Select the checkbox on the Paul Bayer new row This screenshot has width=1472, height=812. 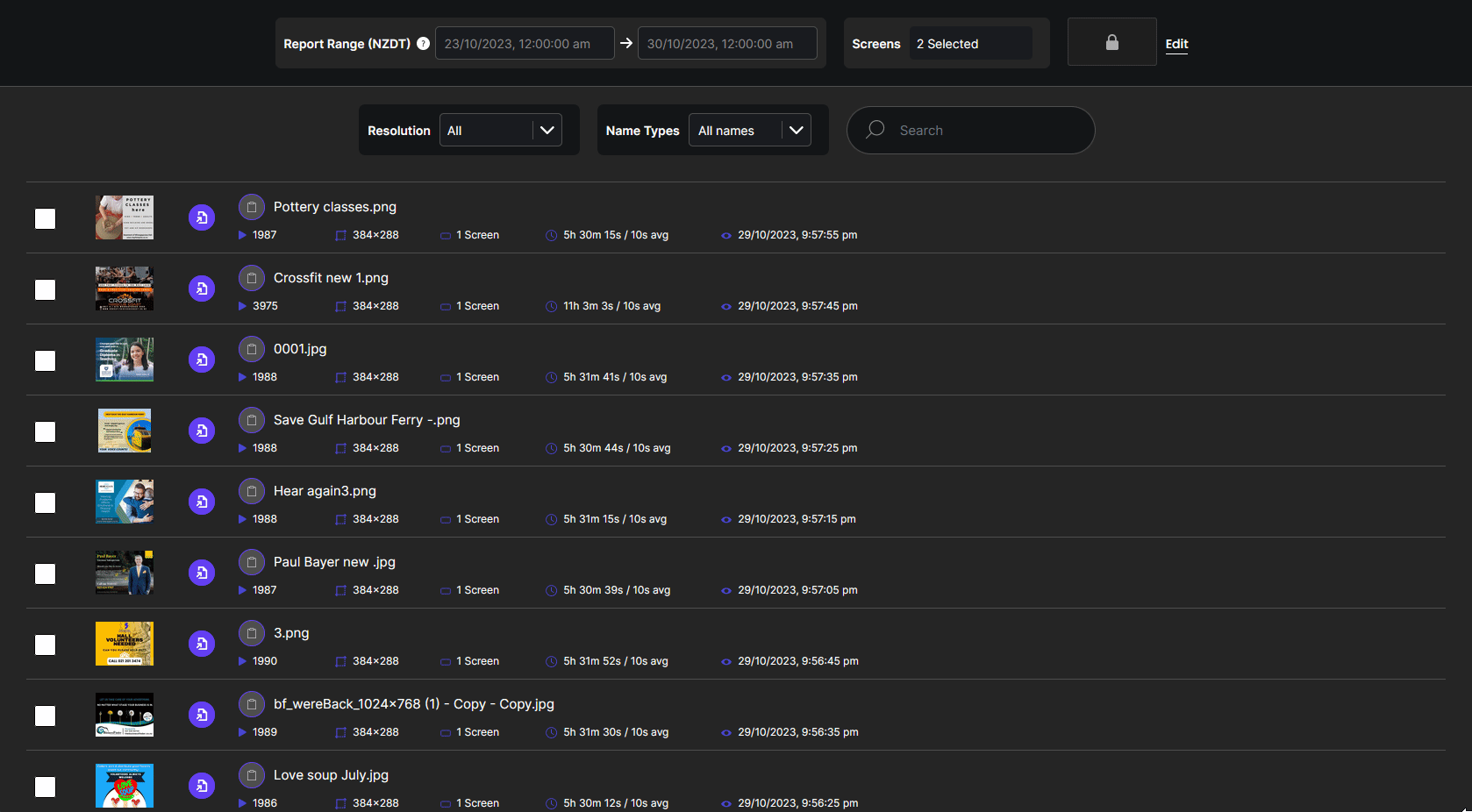45,573
